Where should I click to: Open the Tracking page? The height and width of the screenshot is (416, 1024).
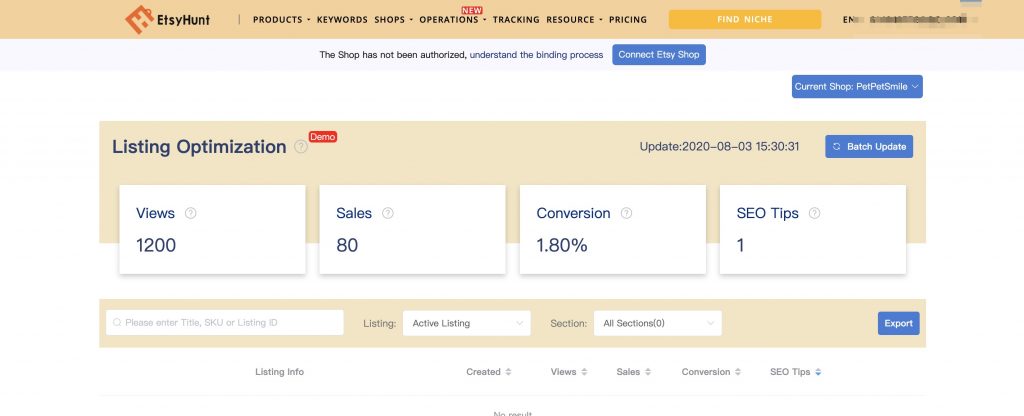[x=516, y=20]
